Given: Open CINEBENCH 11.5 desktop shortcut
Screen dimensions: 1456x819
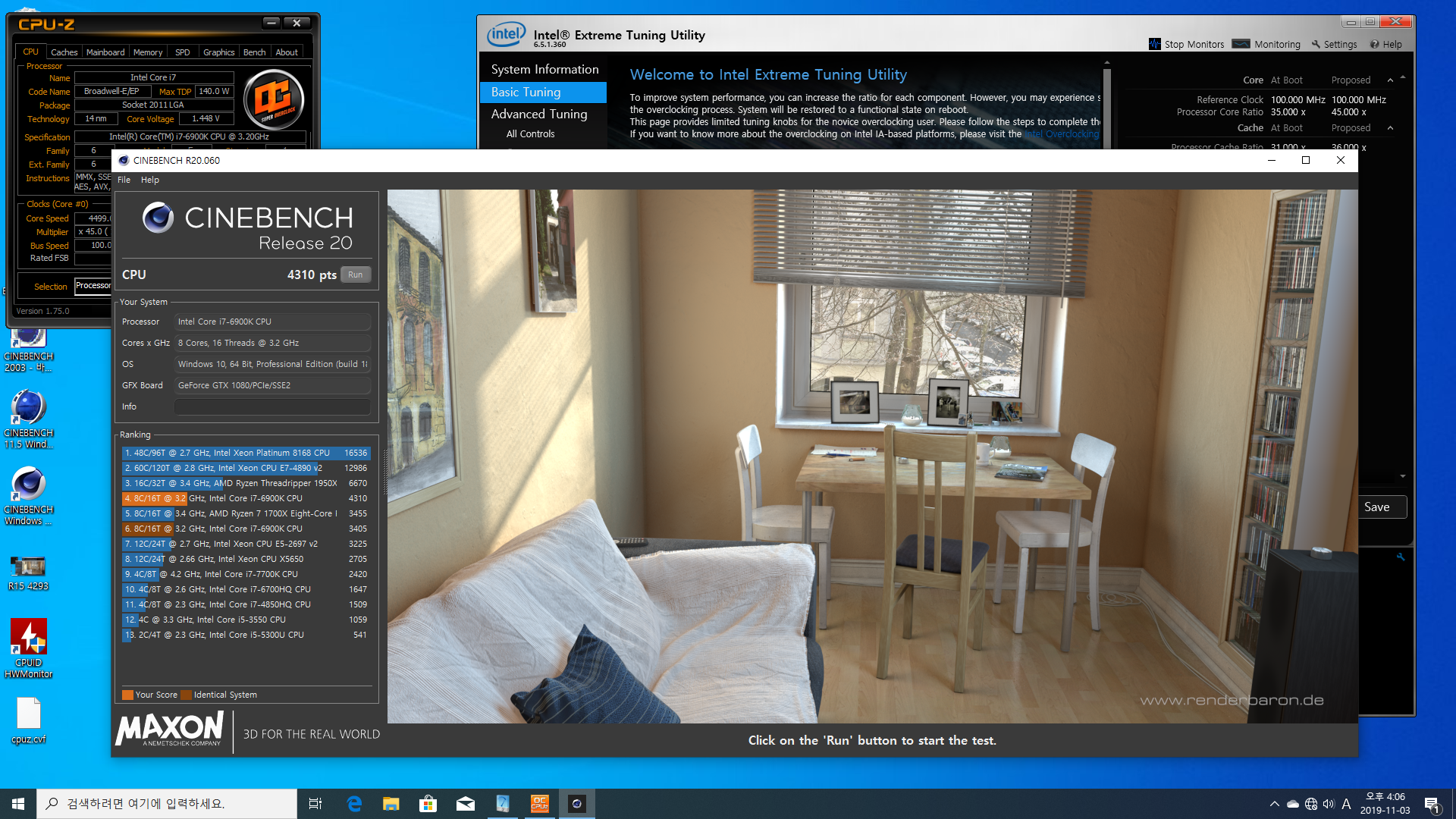Looking at the screenshot, I should pyautogui.click(x=28, y=419).
